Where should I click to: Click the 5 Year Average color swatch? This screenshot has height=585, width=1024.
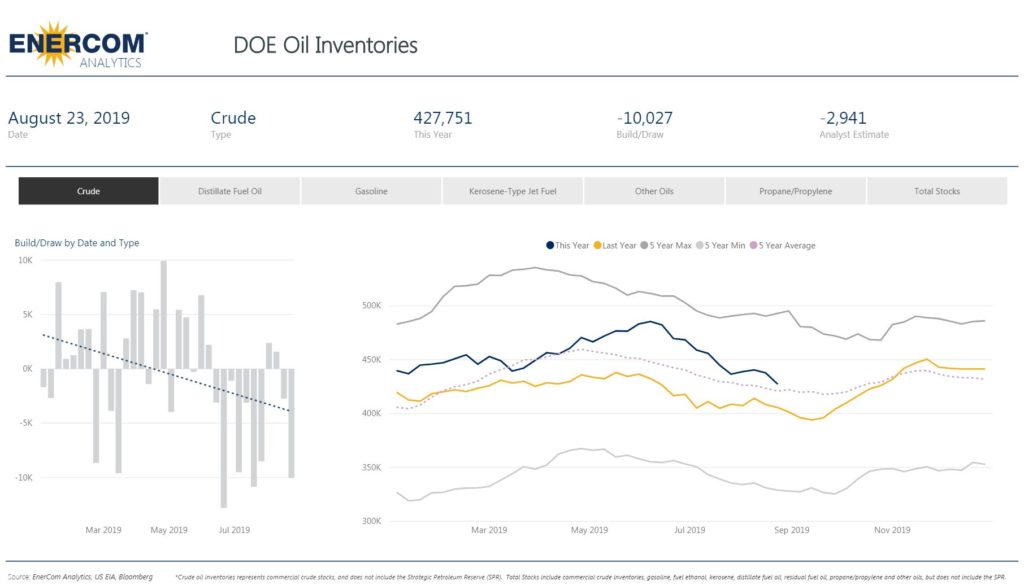click(x=754, y=245)
